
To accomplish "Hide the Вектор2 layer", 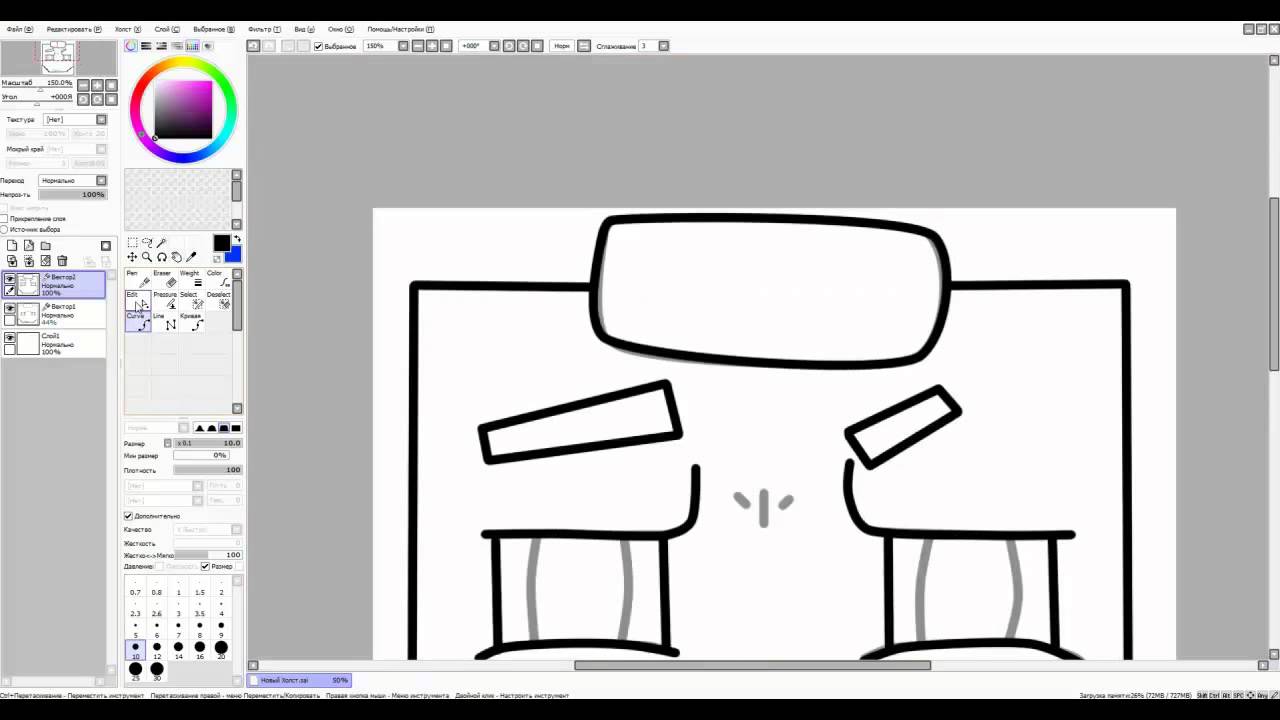I will coord(10,280).
